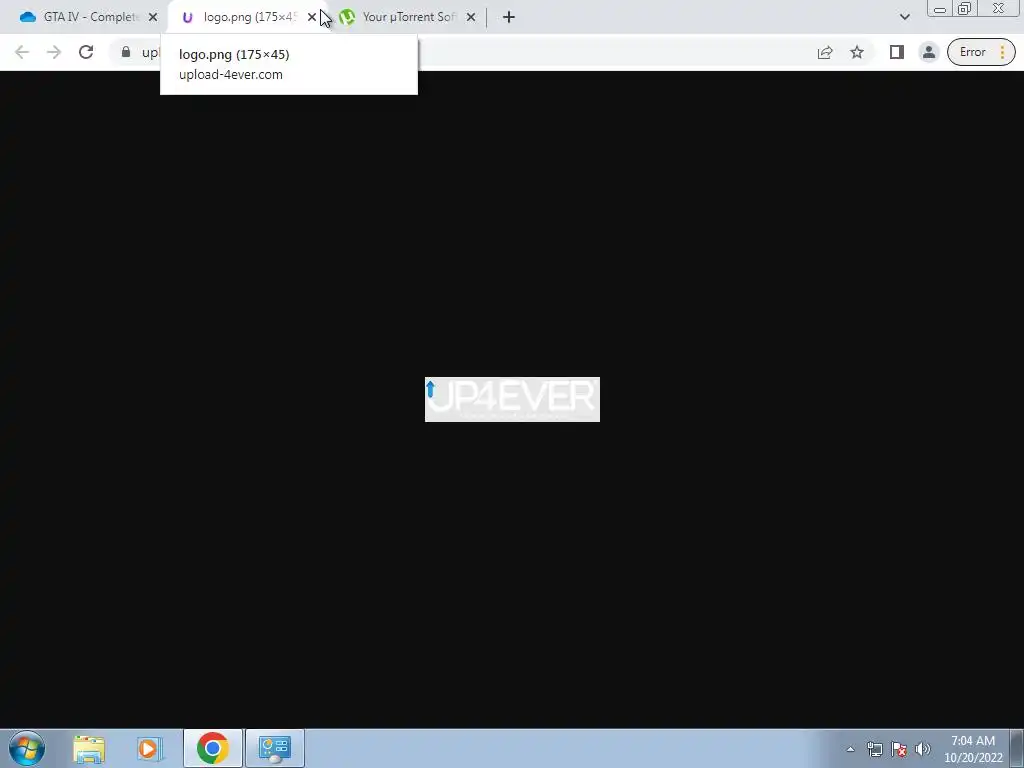The image size is (1024, 768).
Task: Bookmark this page with the star
Action: pos(857,52)
